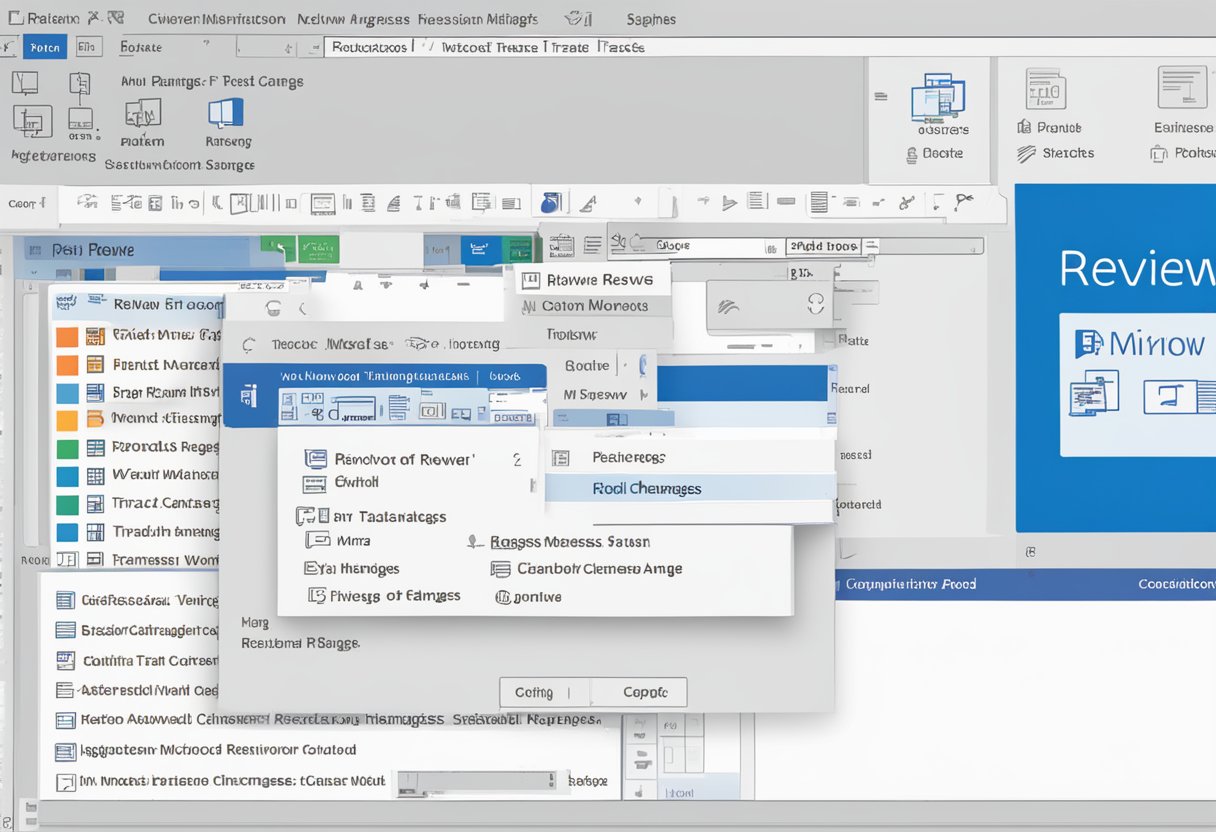Click the icon beside 'Renolvor of Rlewer'
The height and width of the screenshot is (832, 1216).
pyautogui.click(x=315, y=459)
